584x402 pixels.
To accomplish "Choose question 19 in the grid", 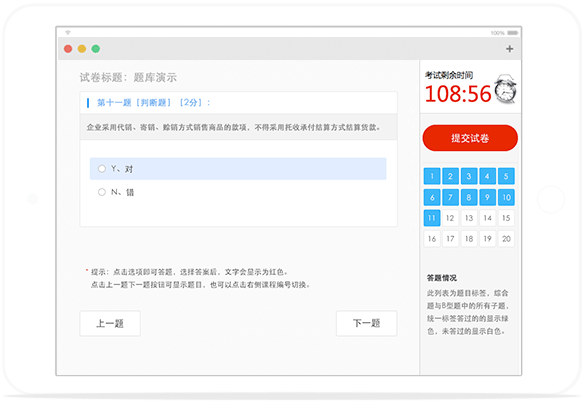I will [x=488, y=239].
